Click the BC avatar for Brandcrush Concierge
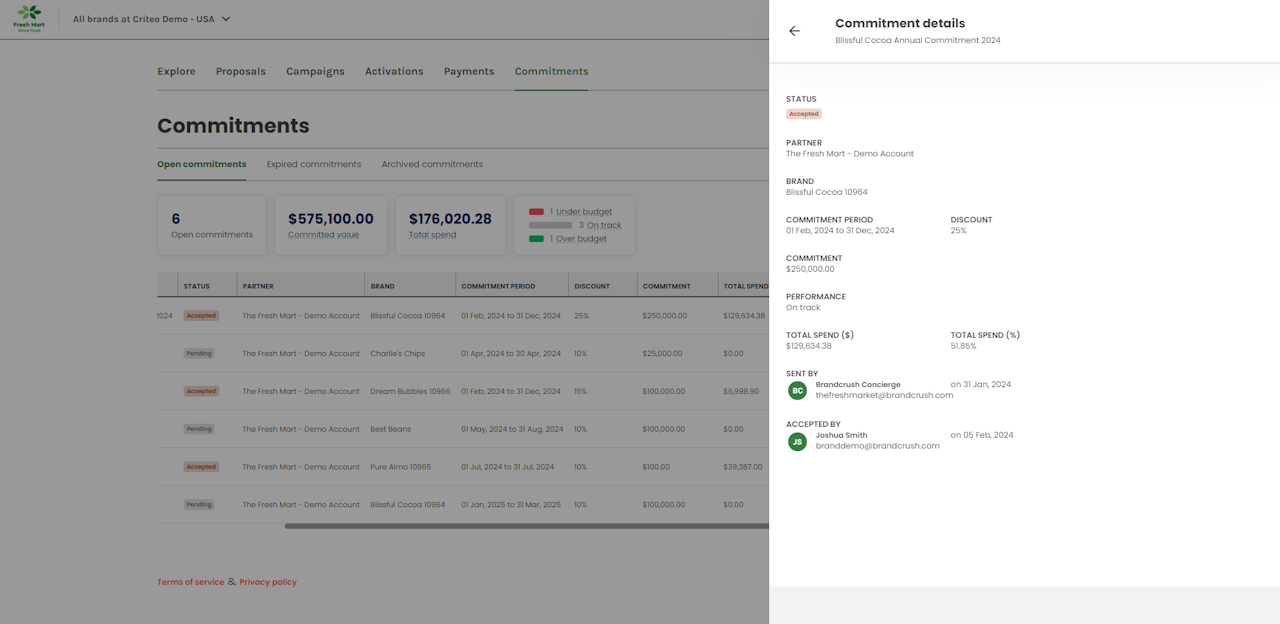 click(797, 391)
